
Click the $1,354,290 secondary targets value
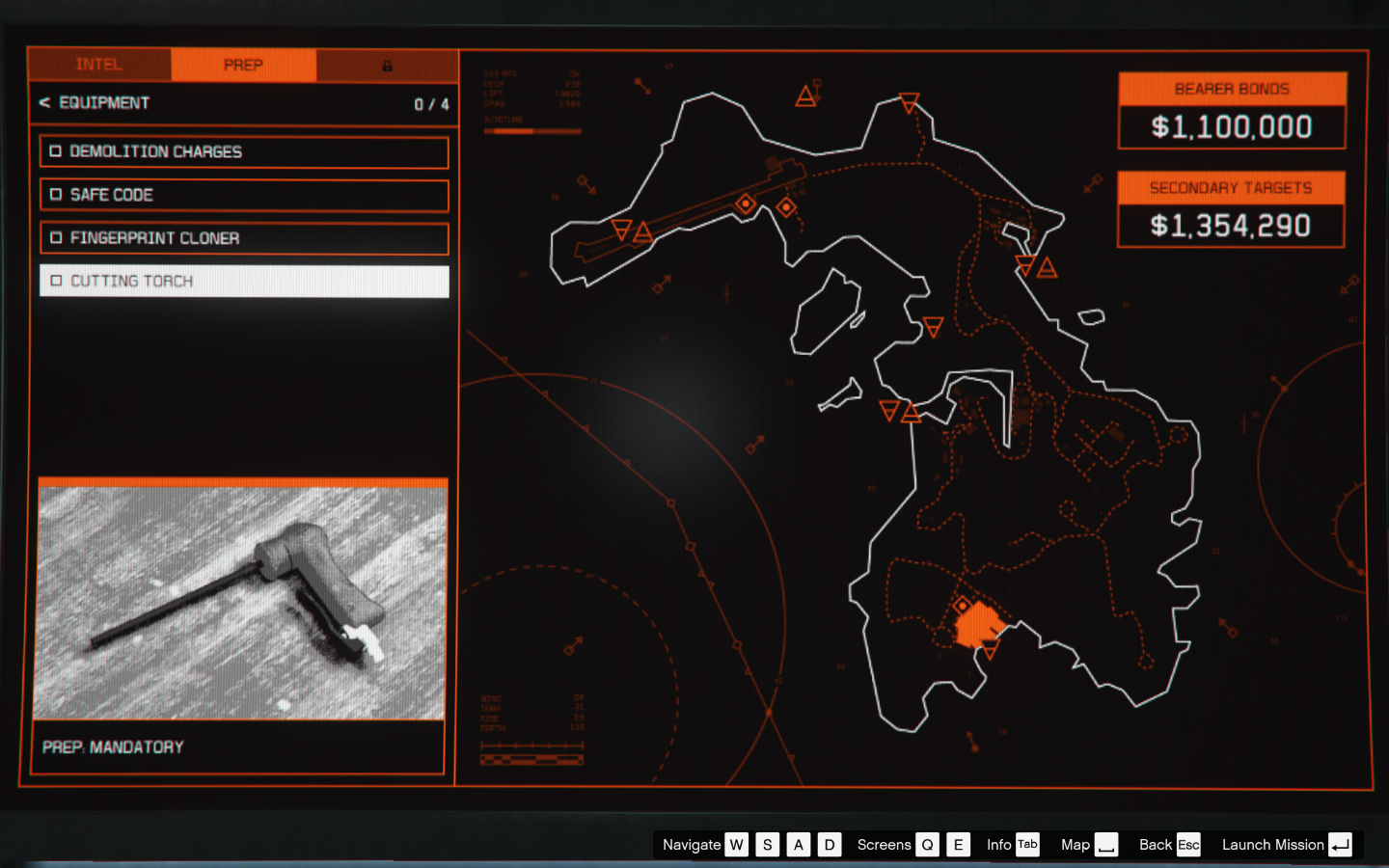(1231, 226)
